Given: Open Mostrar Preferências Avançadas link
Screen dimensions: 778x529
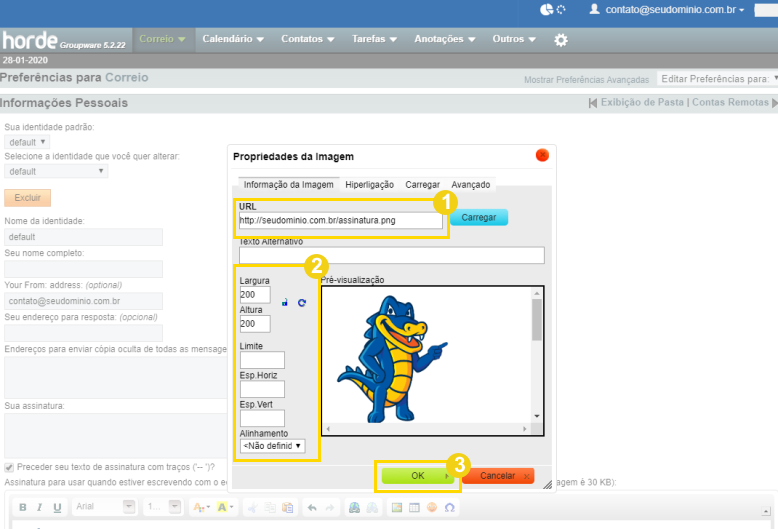Looking at the screenshot, I should click(586, 80).
